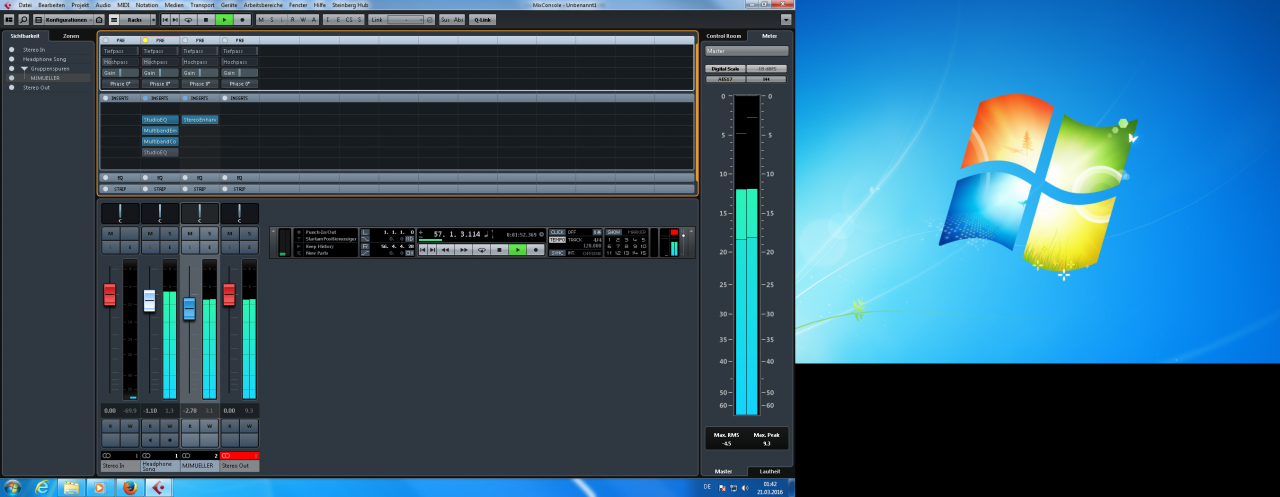Screen dimensions: 1280x497
Task: Click the Stereo Out channel name label
Action: (x=239, y=465)
